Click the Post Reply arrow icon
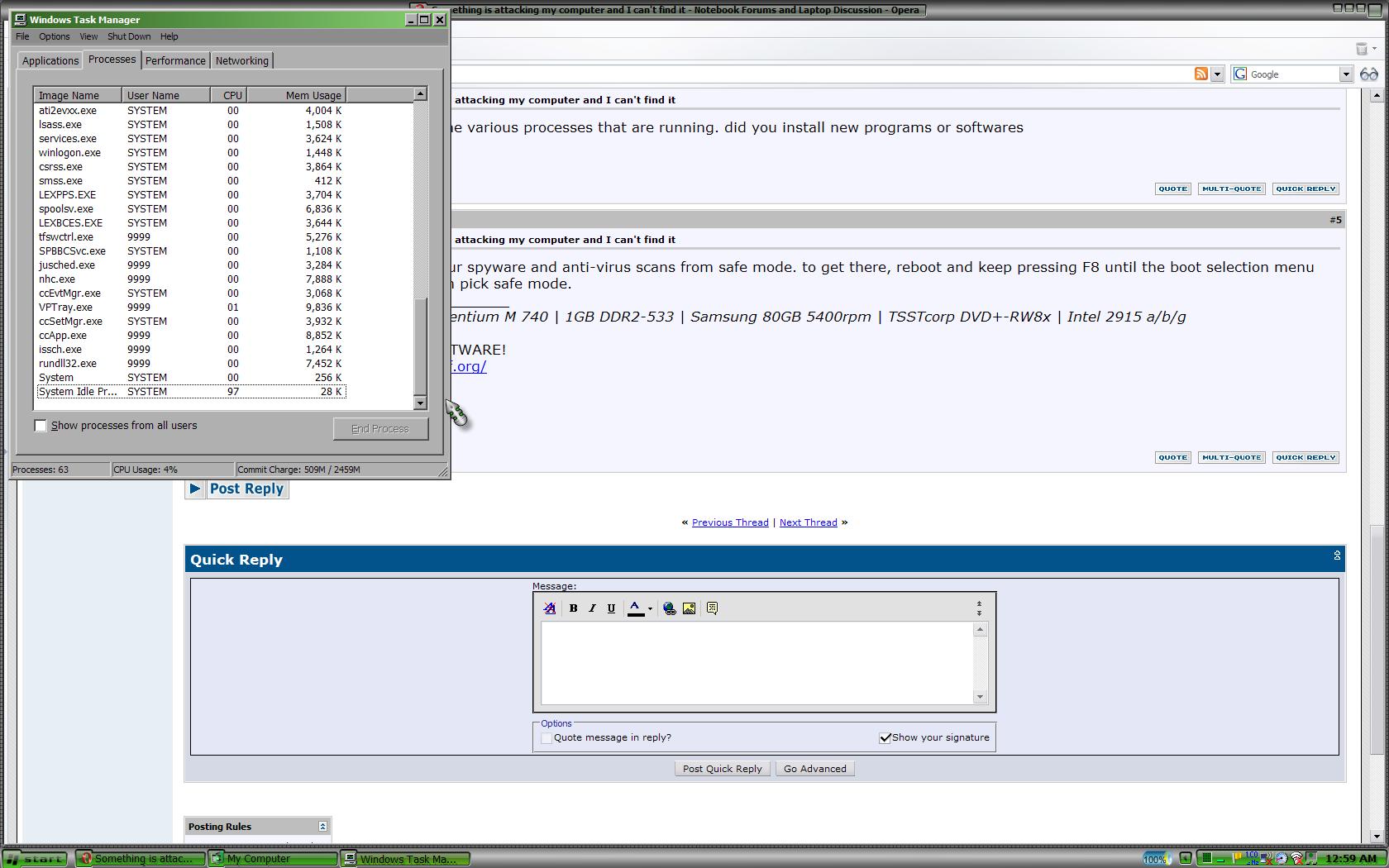The image size is (1389, 868). [194, 489]
